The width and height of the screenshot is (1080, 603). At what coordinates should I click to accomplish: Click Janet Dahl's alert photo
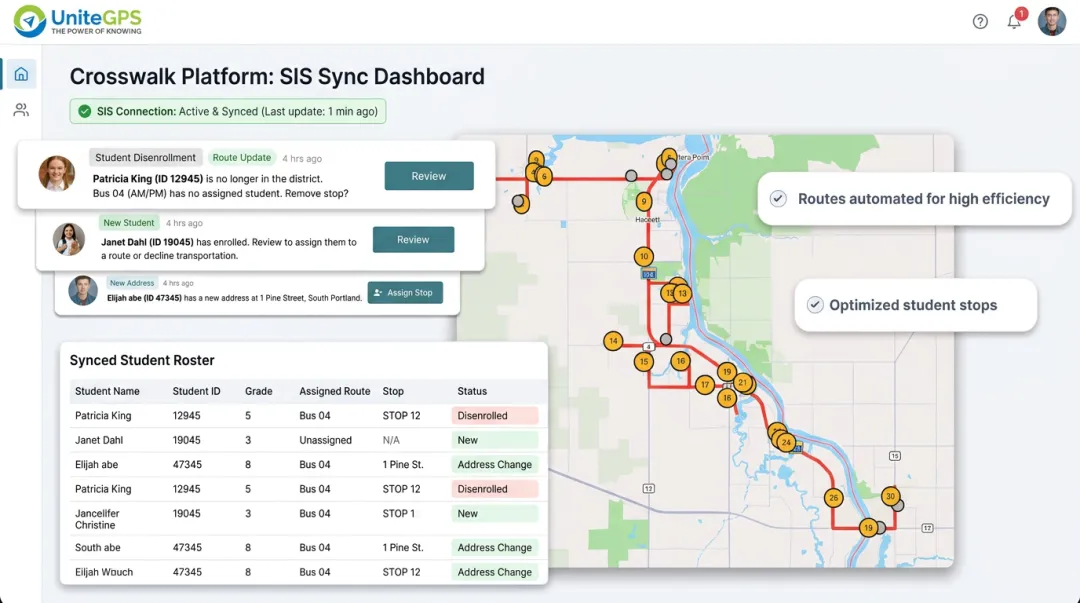tap(69, 239)
